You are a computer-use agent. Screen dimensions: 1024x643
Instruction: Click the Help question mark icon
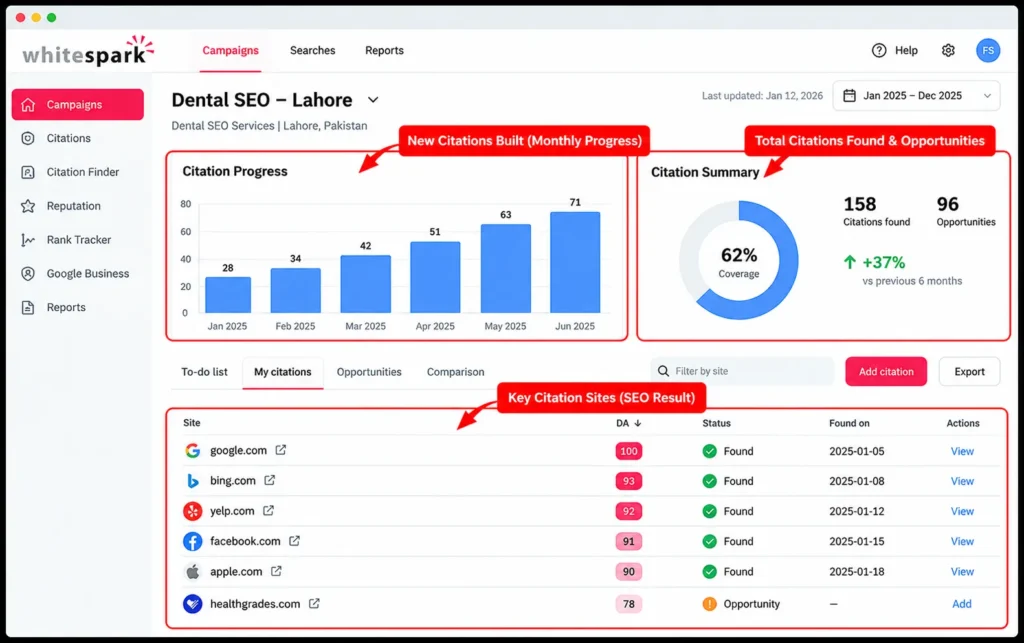(879, 50)
